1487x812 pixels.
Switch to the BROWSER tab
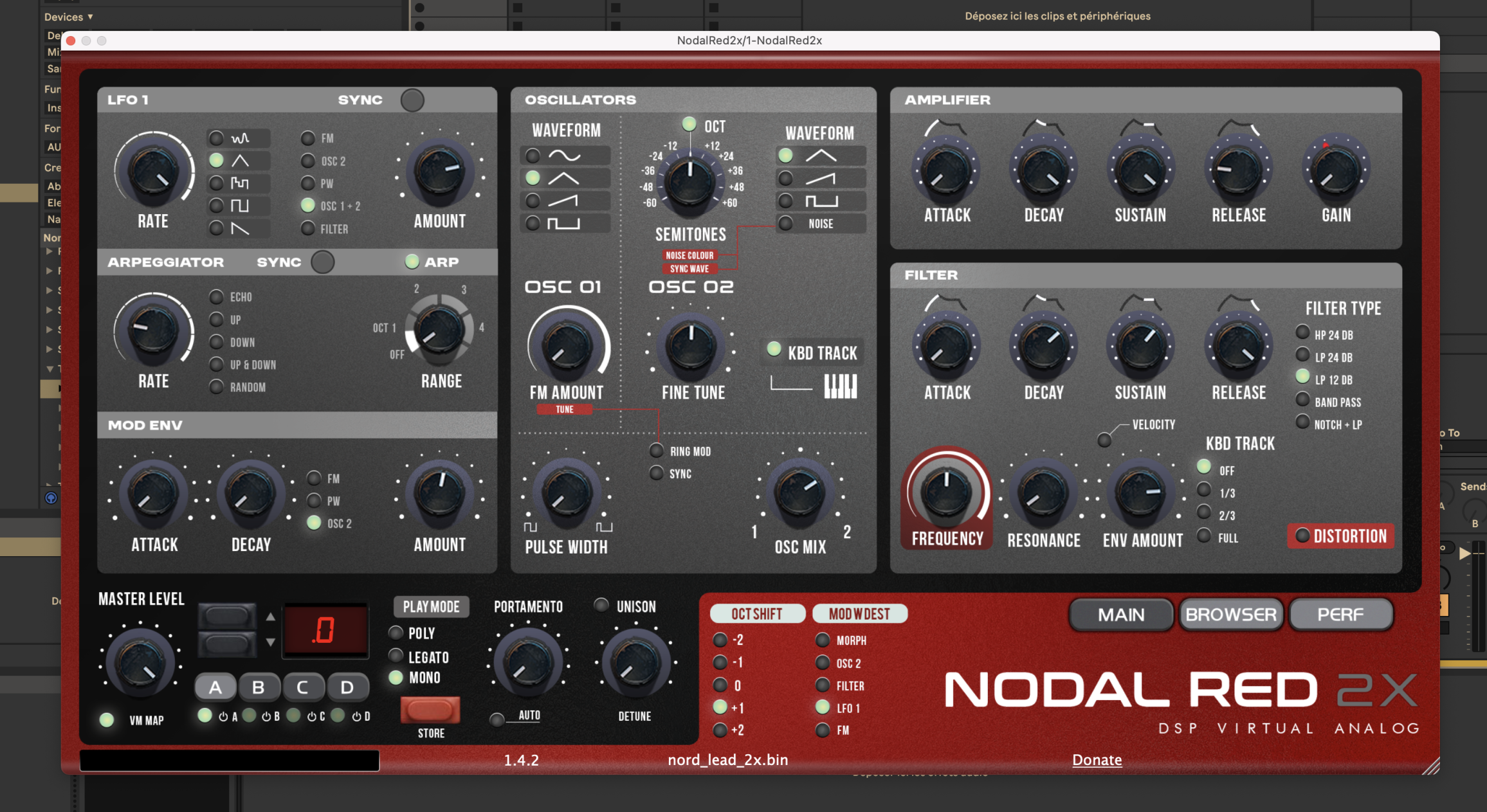[1230, 615]
